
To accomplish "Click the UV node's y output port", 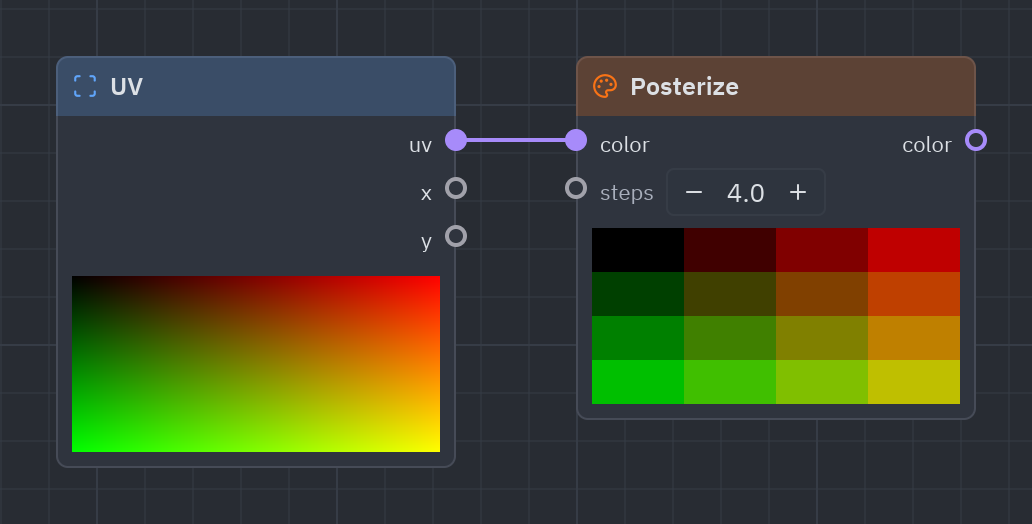I will pyautogui.click(x=456, y=236).
